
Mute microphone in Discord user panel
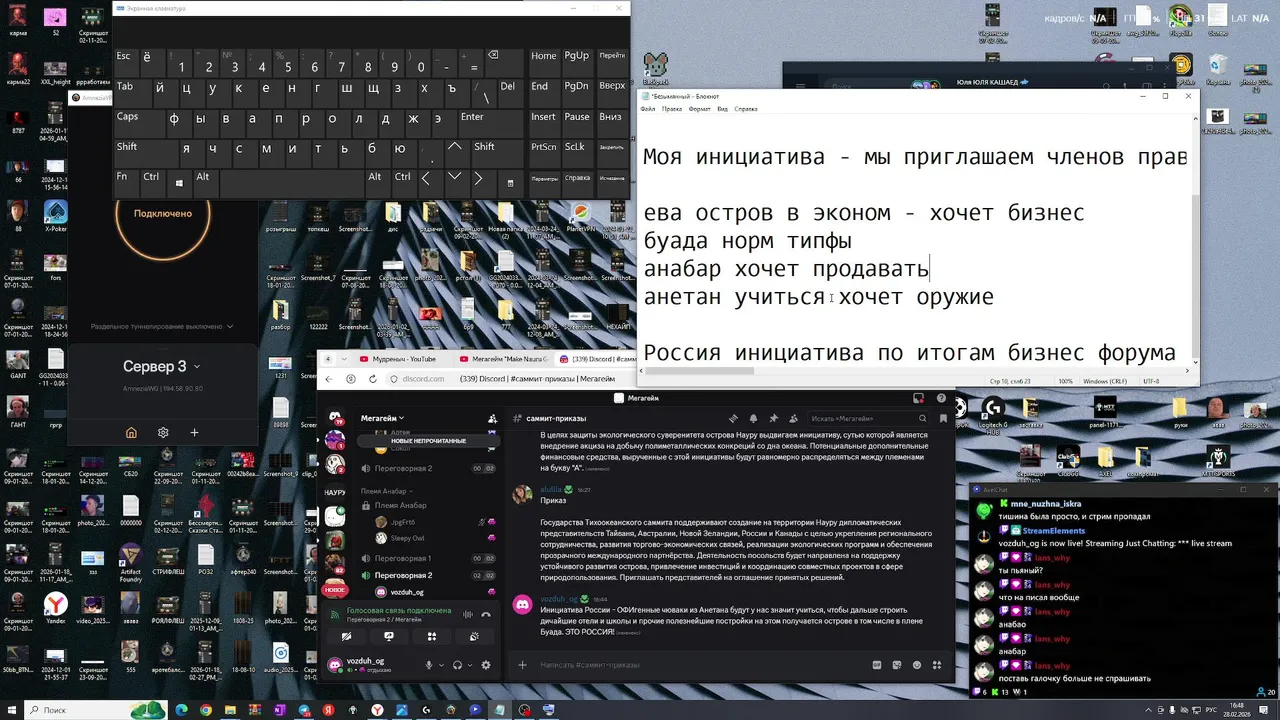pyautogui.click(x=429, y=665)
